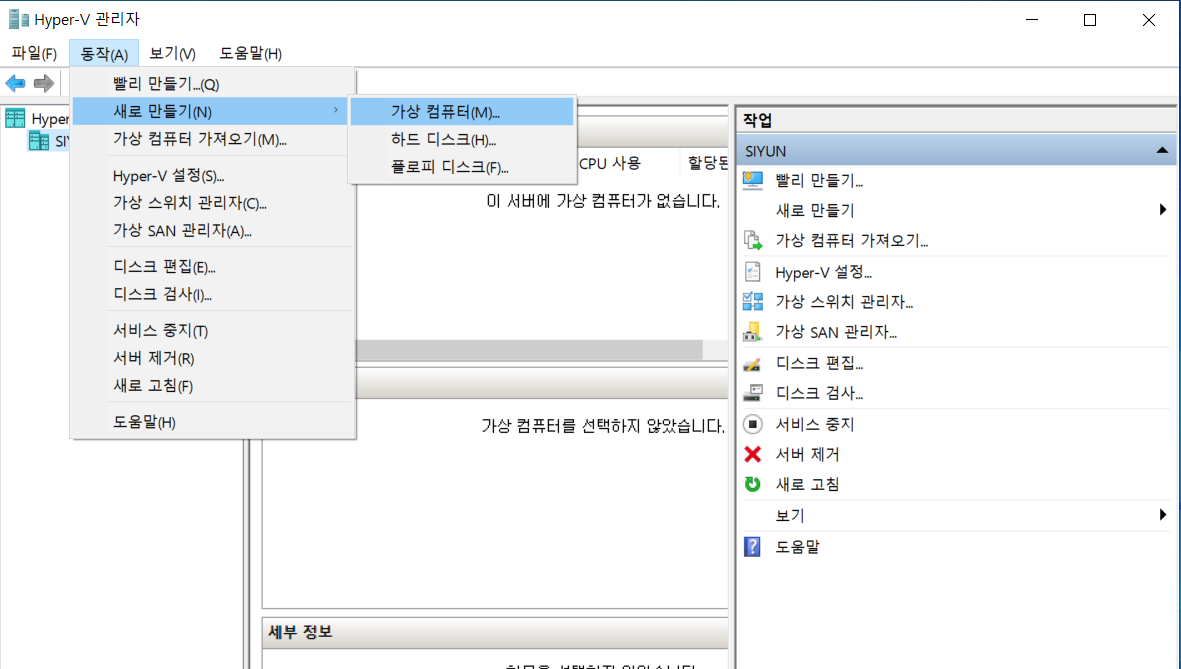Choose 가상 컴퓨터 가져오기(M)... menu entry

coord(212,139)
